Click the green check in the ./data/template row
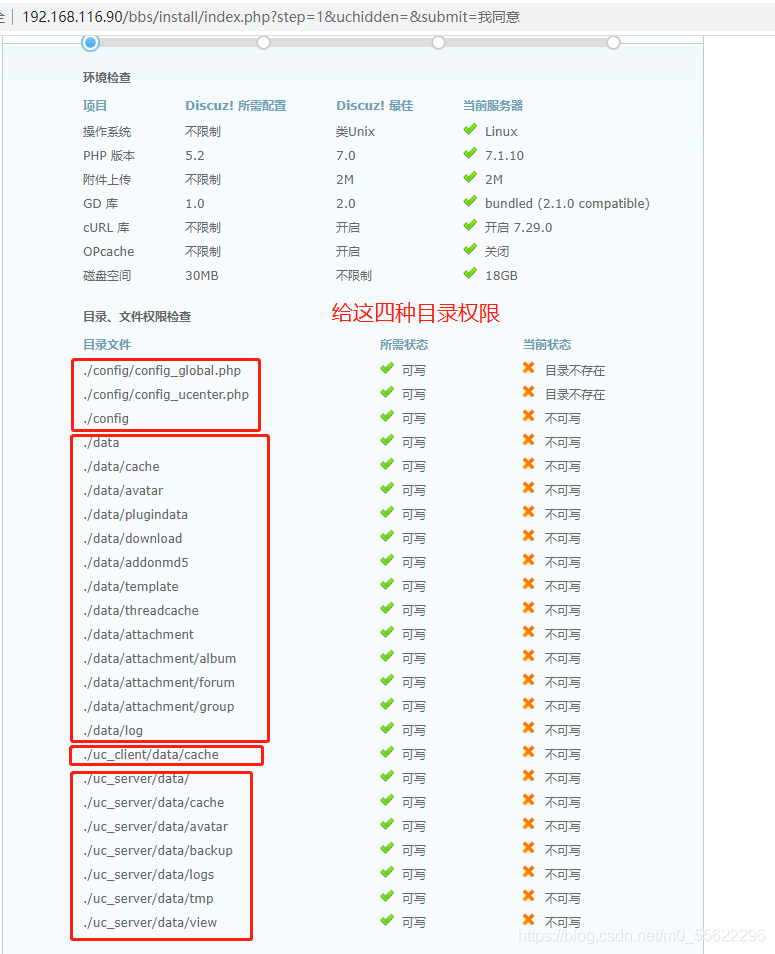The width and height of the screenshot is (775, 954). (388, 584)
